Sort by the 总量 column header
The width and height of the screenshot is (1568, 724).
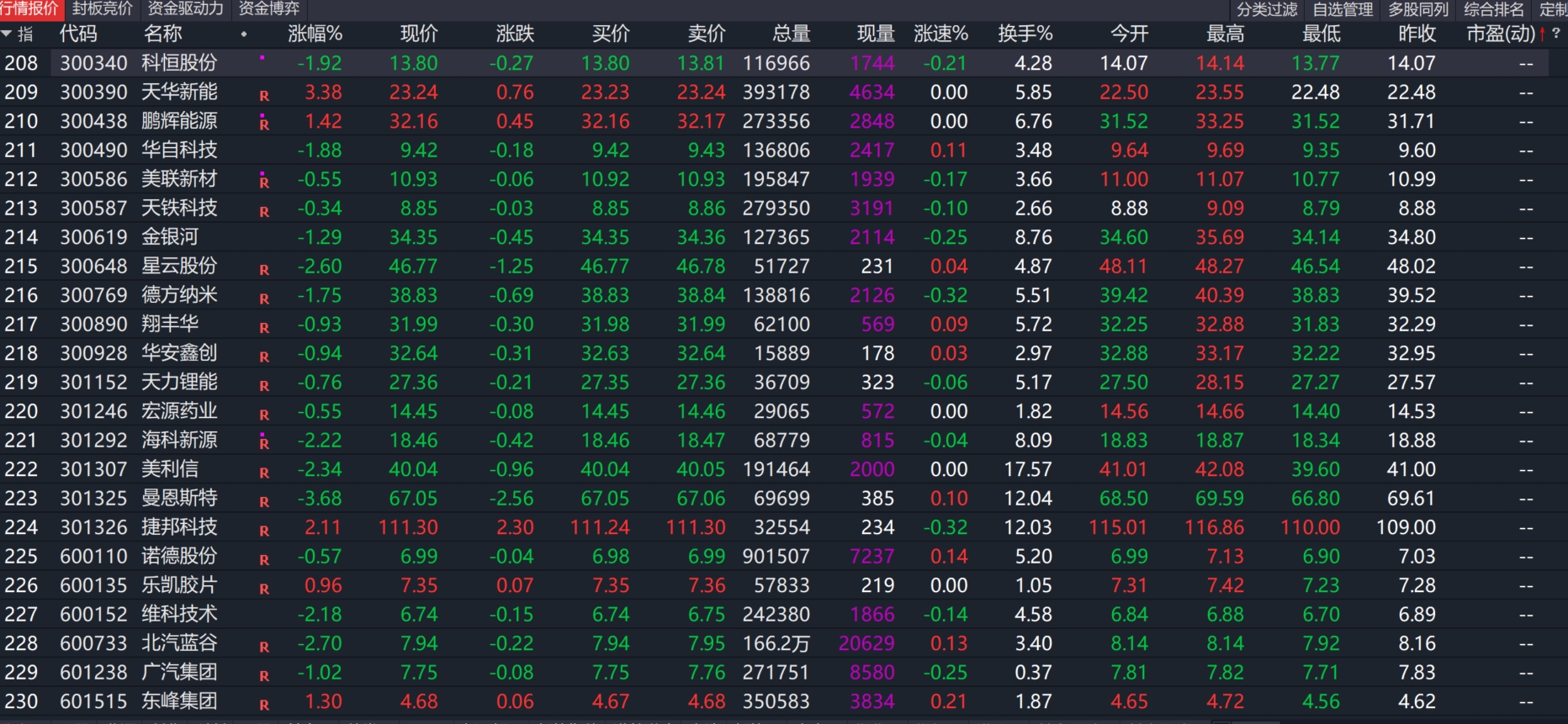[x=792, y=34]
